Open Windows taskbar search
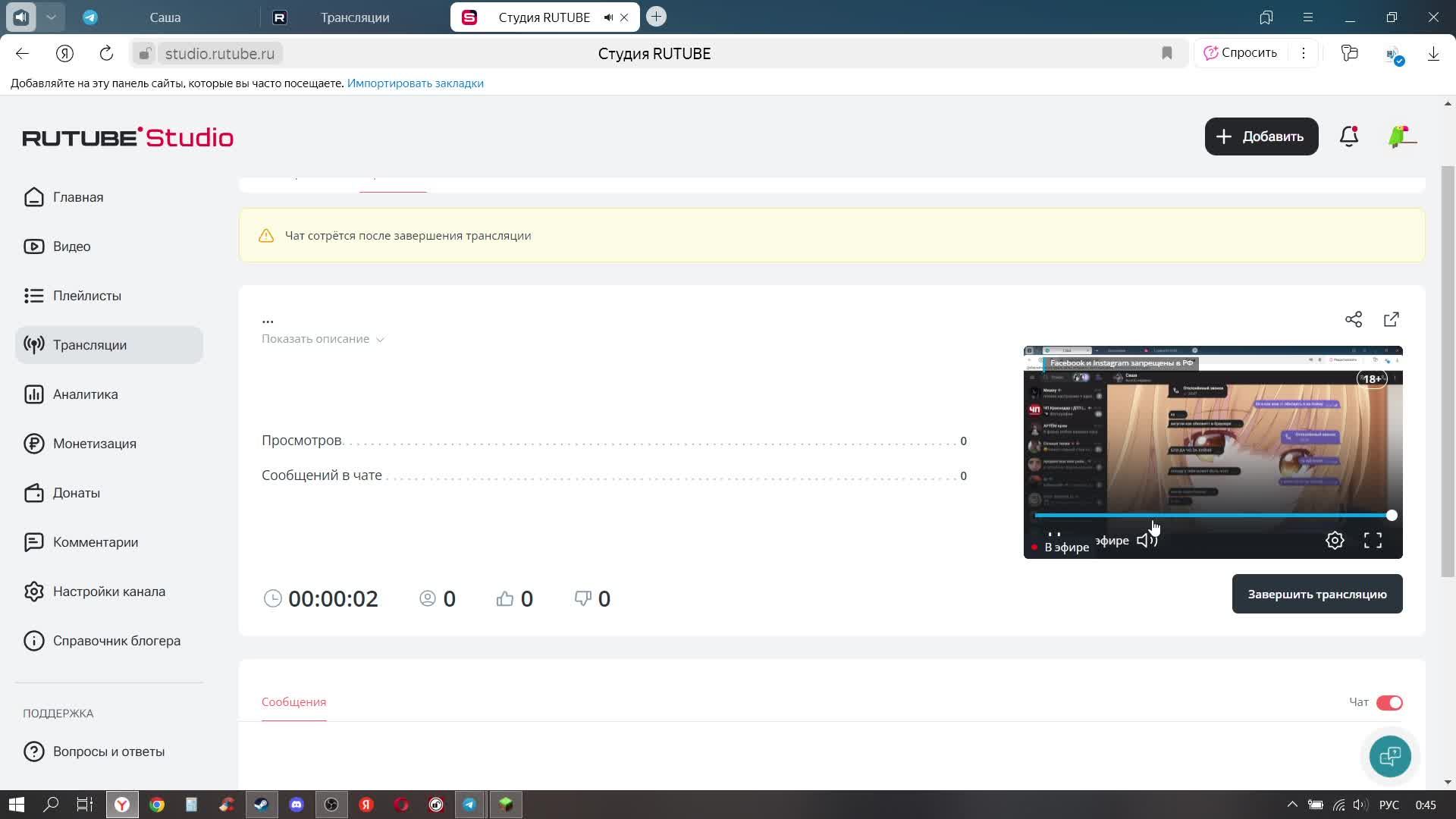The image size is (1456, 819). tap(51, 805)
